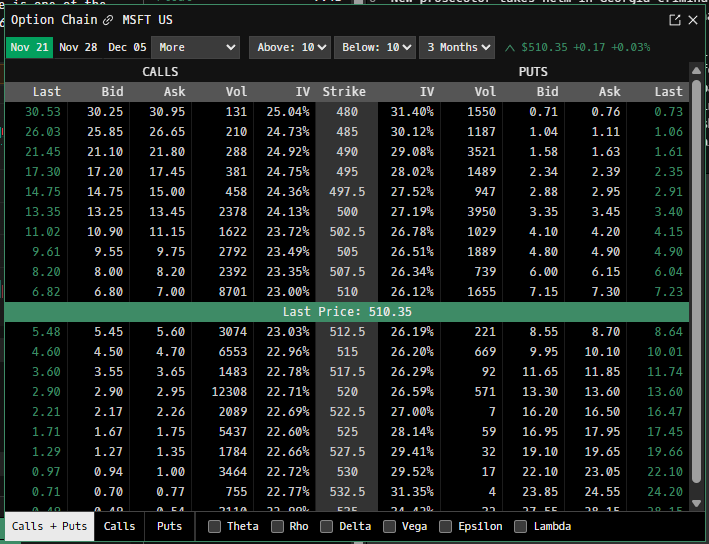Screen dimensions: 709x544
Task: Enable the Rho checkbox
Action: tap(277, 526)
